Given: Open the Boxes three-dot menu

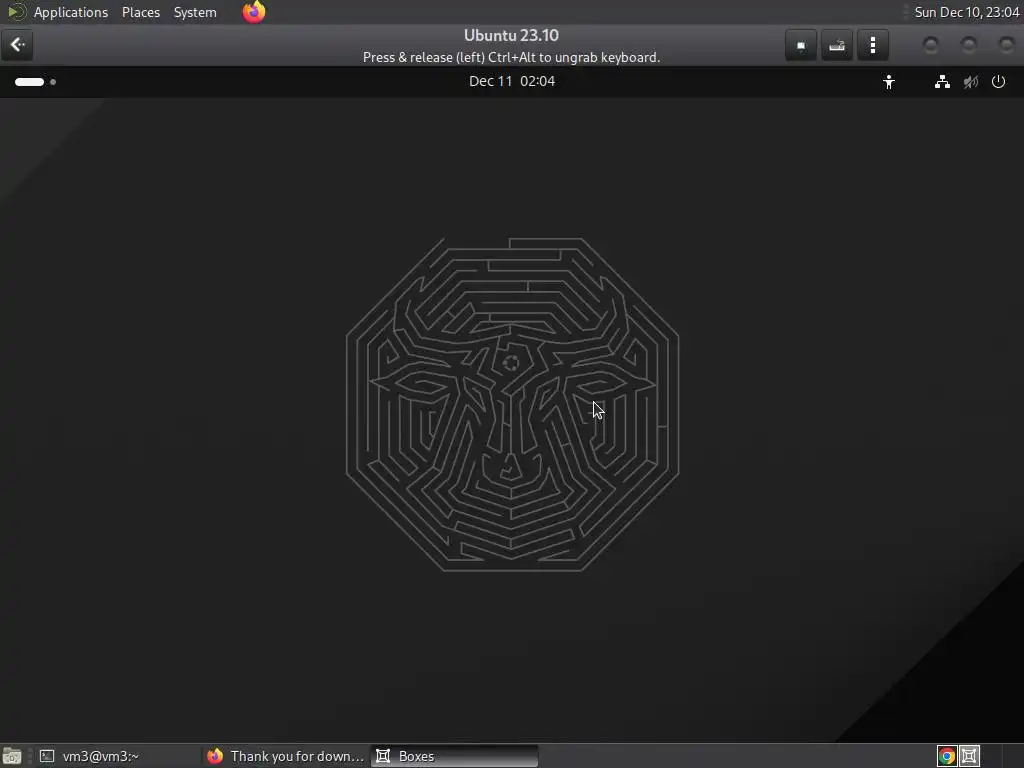Looking at the screenshot, I should pyautogui.click(x=872, y=45).
